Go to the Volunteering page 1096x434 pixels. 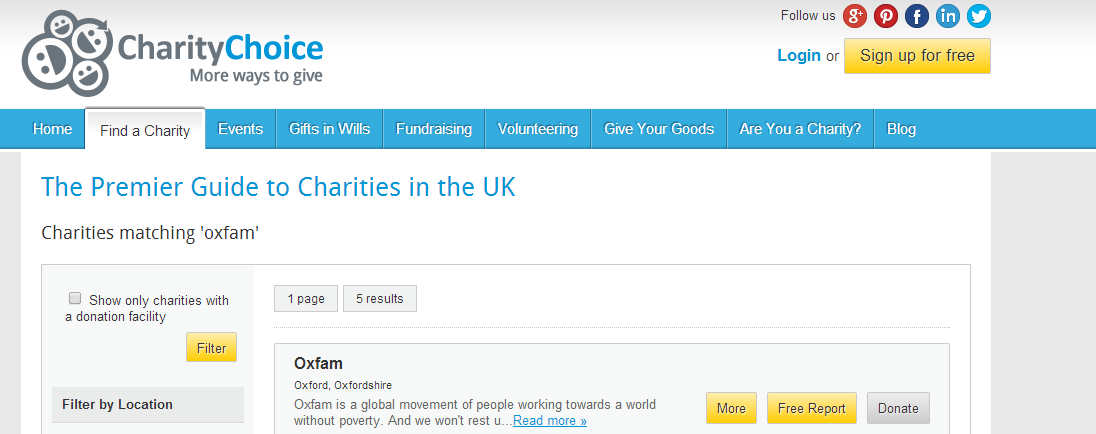[538, 129]
